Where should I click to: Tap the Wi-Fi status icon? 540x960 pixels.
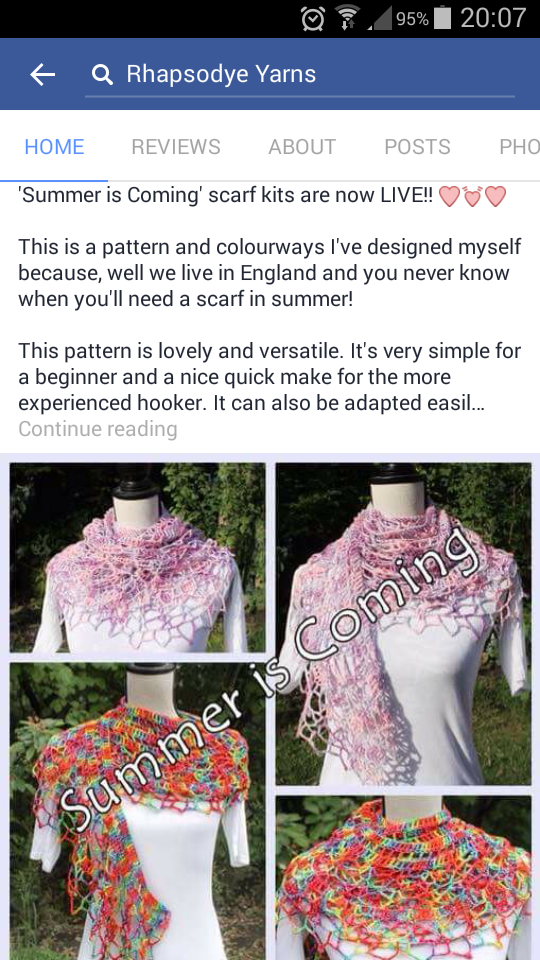pyautogui.click(x=348, y=18)
